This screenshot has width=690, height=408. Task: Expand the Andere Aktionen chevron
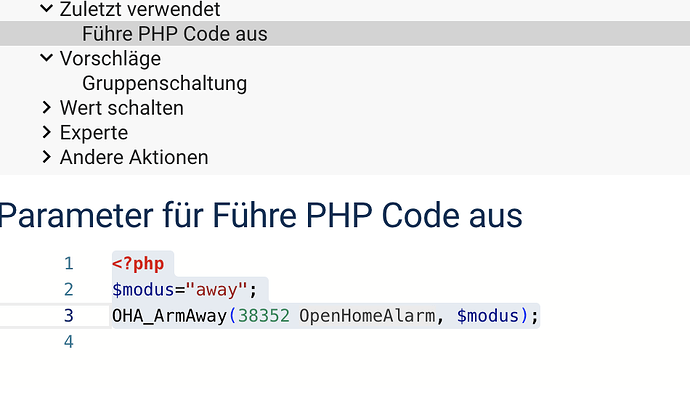(47, 157)
